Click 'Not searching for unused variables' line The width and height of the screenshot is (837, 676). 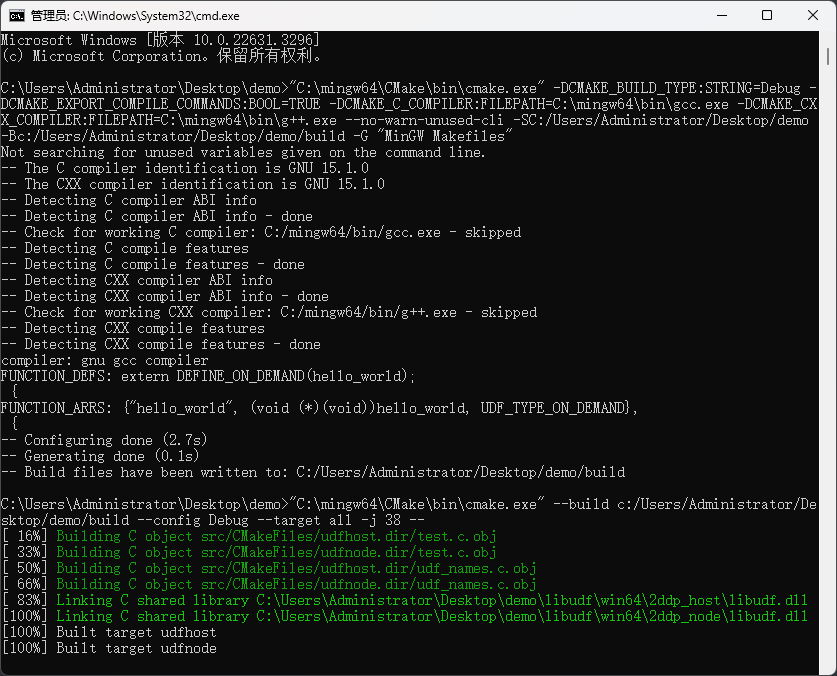pyautogui.click(x=243, y=152)
